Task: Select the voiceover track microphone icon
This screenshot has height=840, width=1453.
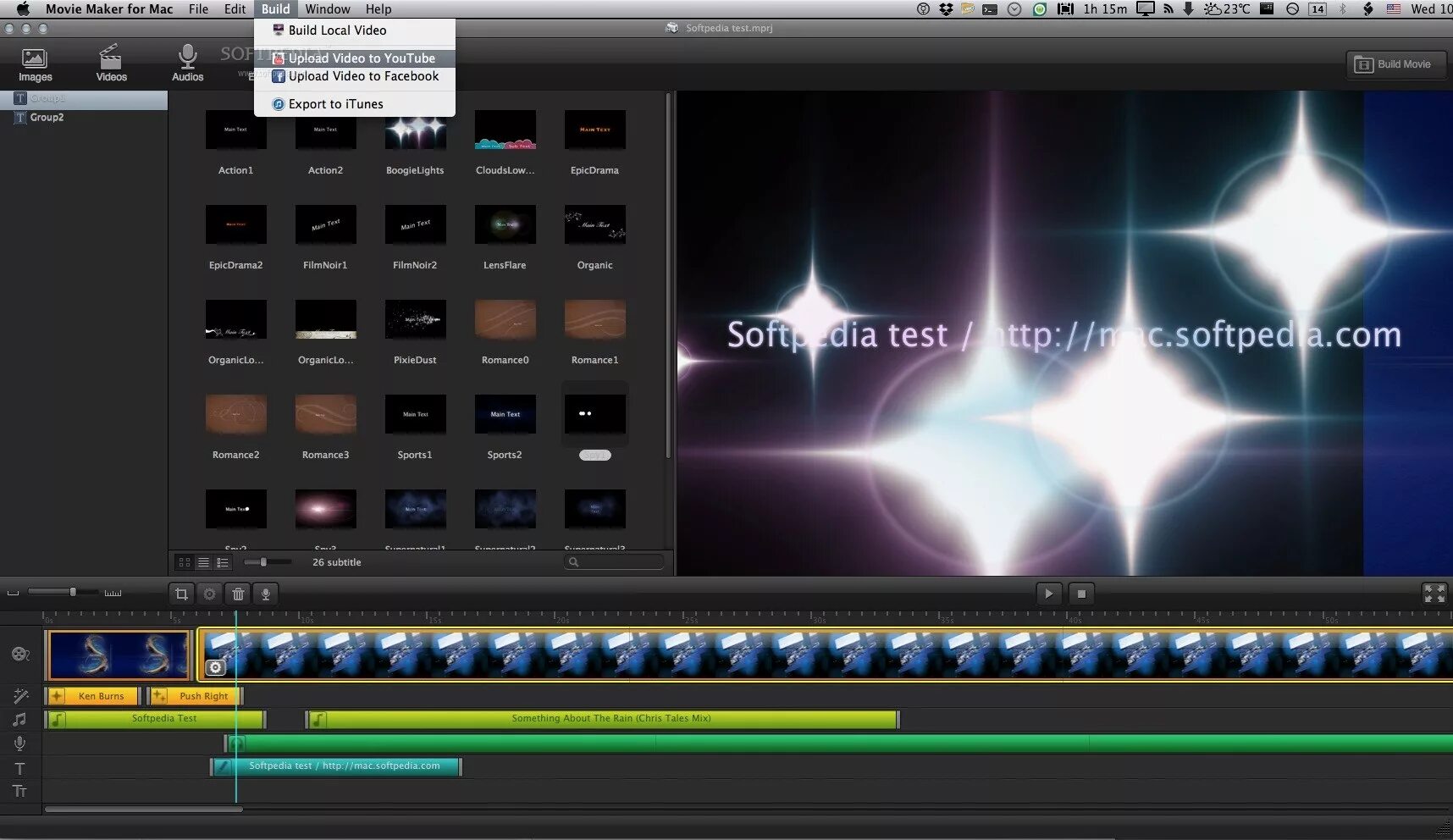Action: 19,743
